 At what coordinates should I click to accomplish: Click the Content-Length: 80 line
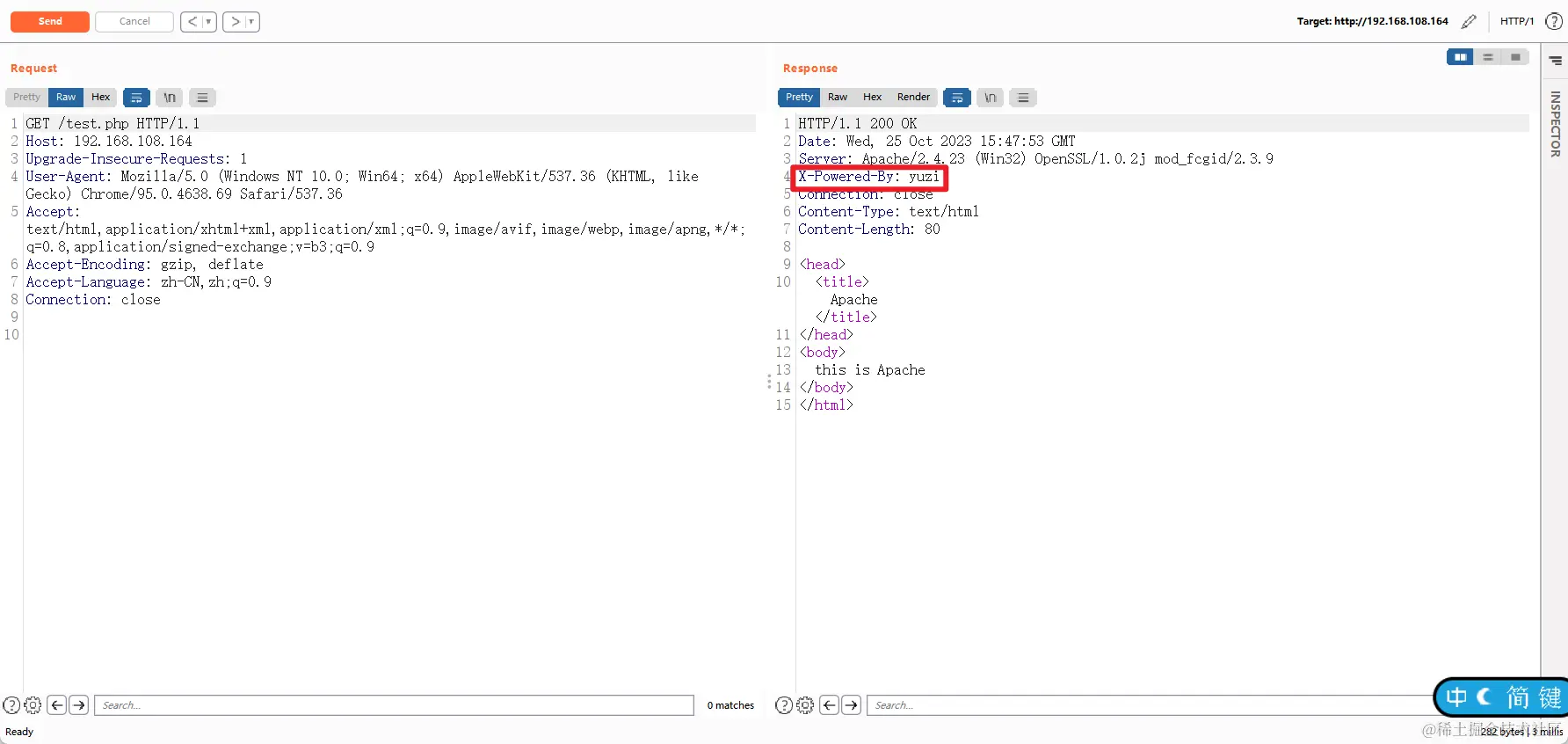(868, 229)
